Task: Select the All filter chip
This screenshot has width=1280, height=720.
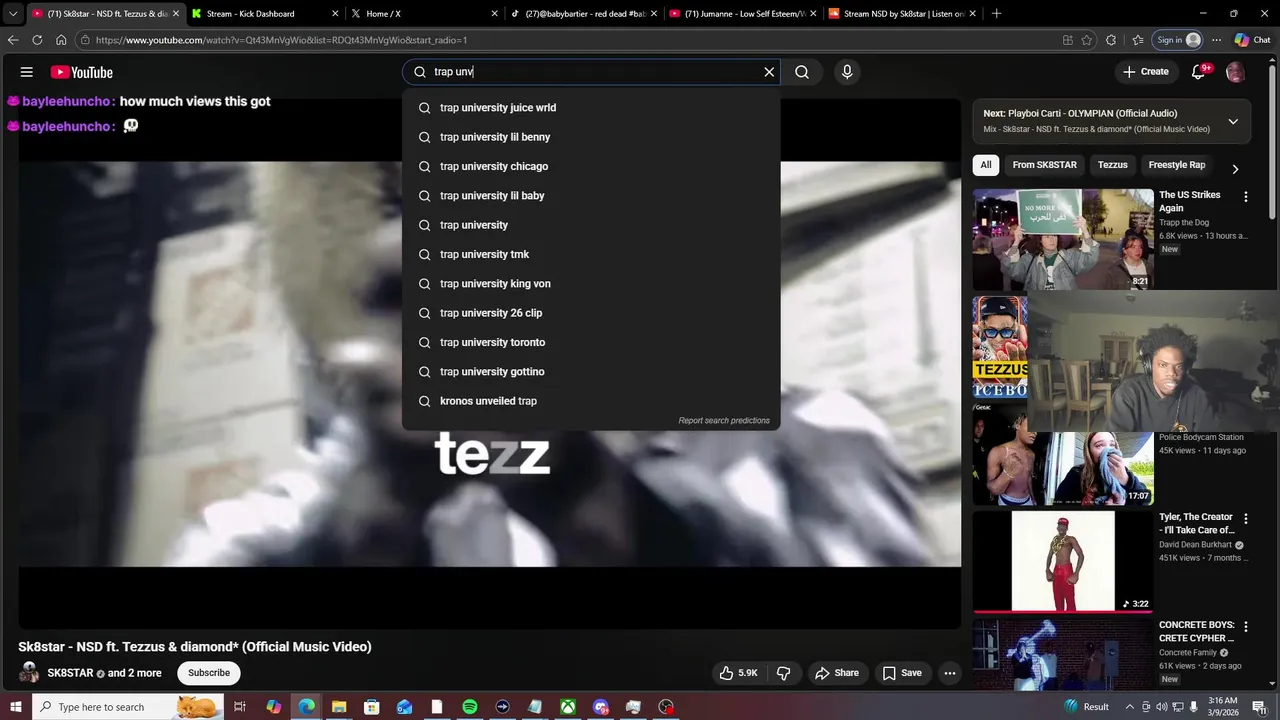Action: pyautogui.click(x=986, y=165)
